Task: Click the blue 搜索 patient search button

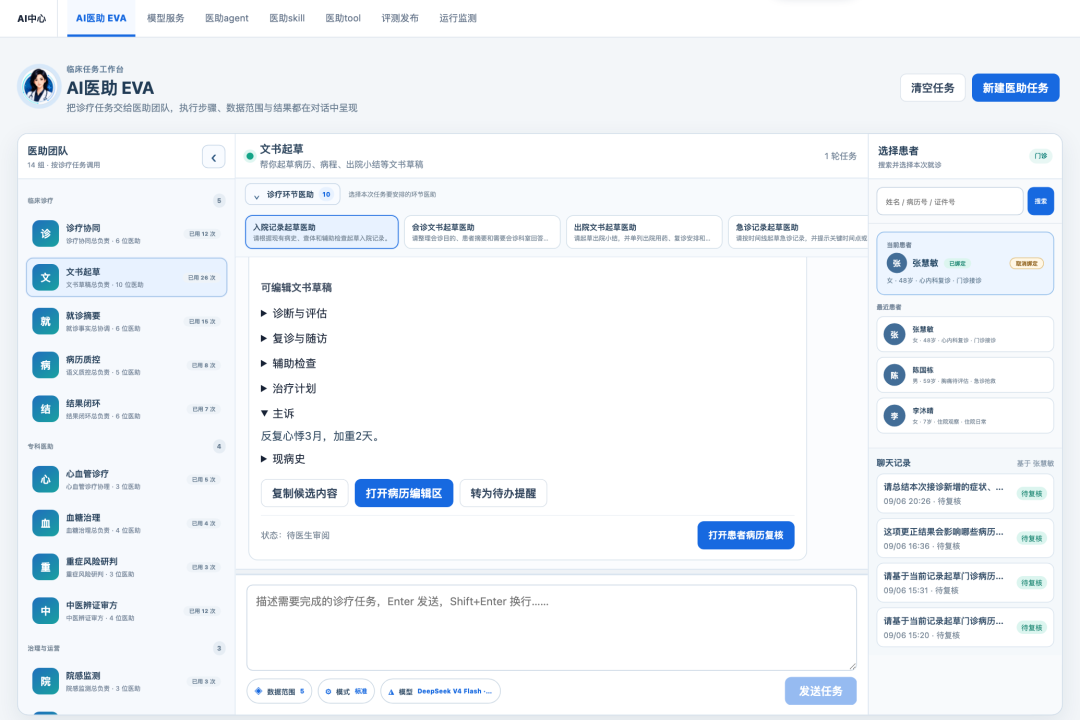Action: (x=1040, y=201)
